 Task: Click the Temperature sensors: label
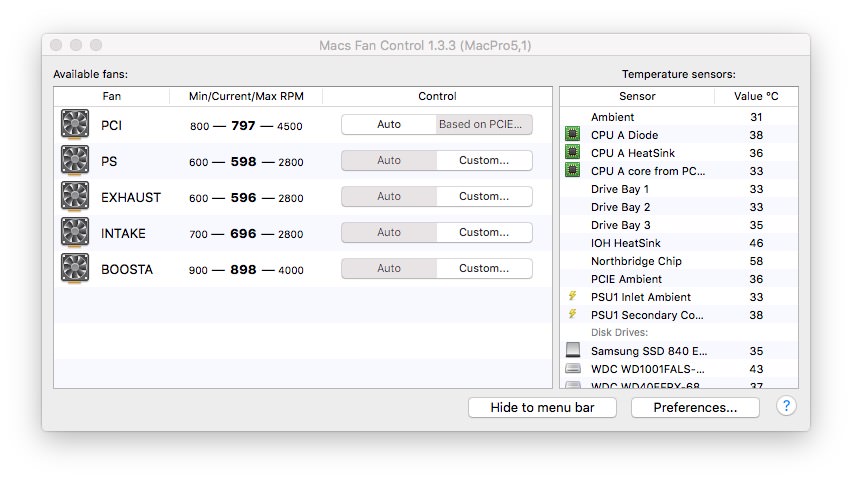[679, 74]
